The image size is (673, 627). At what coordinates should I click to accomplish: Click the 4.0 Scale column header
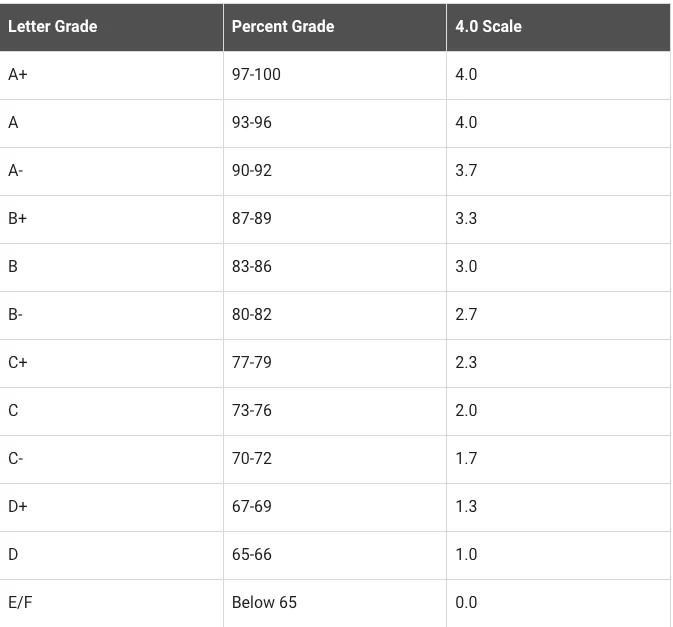coord(488,27)
